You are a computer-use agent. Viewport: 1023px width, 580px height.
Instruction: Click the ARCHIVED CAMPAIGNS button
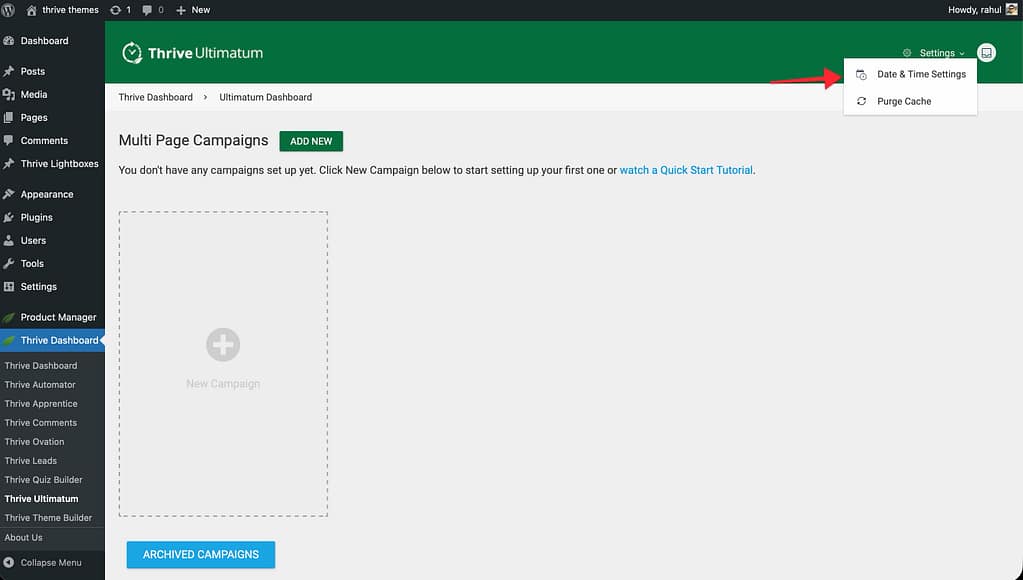tap(200, 554)
